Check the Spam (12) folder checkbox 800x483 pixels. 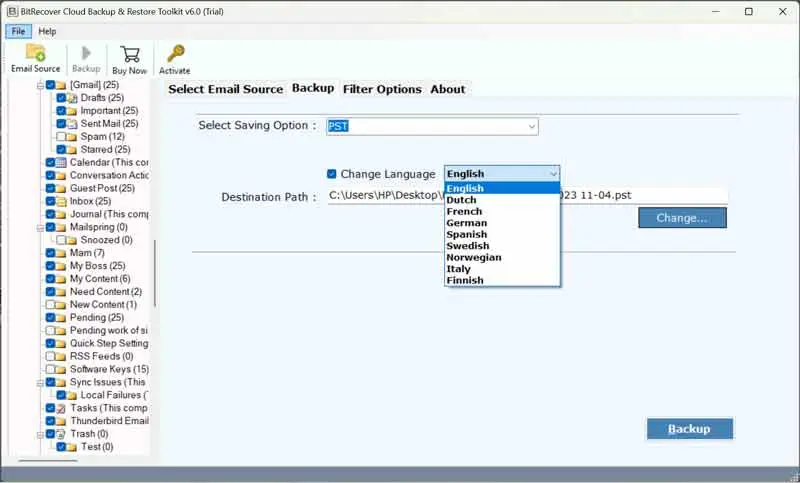(61, 136)
